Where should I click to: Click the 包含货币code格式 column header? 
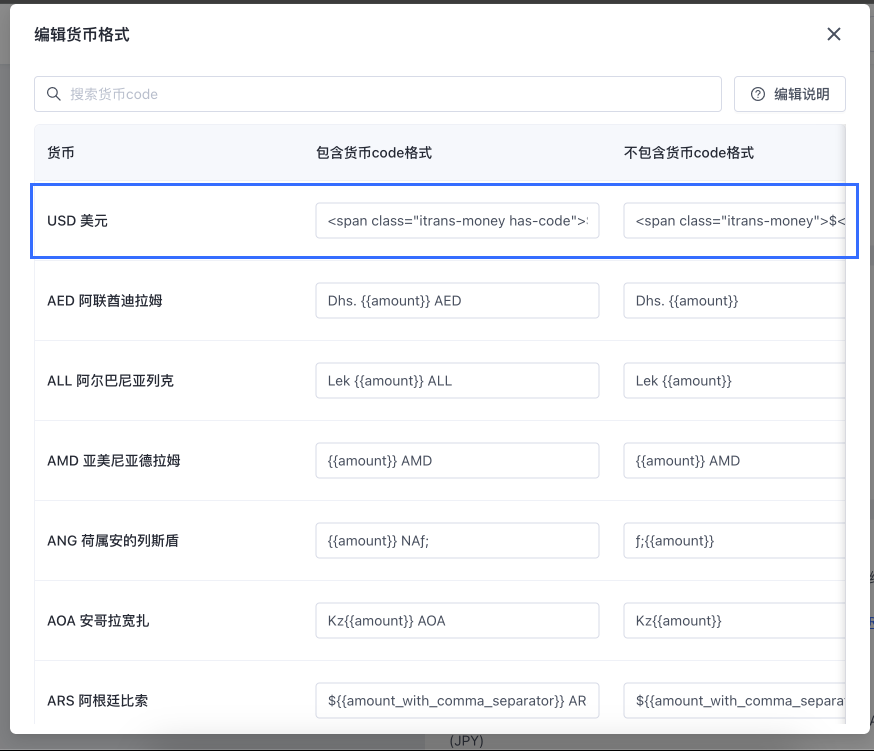click(x=373, y=153)
